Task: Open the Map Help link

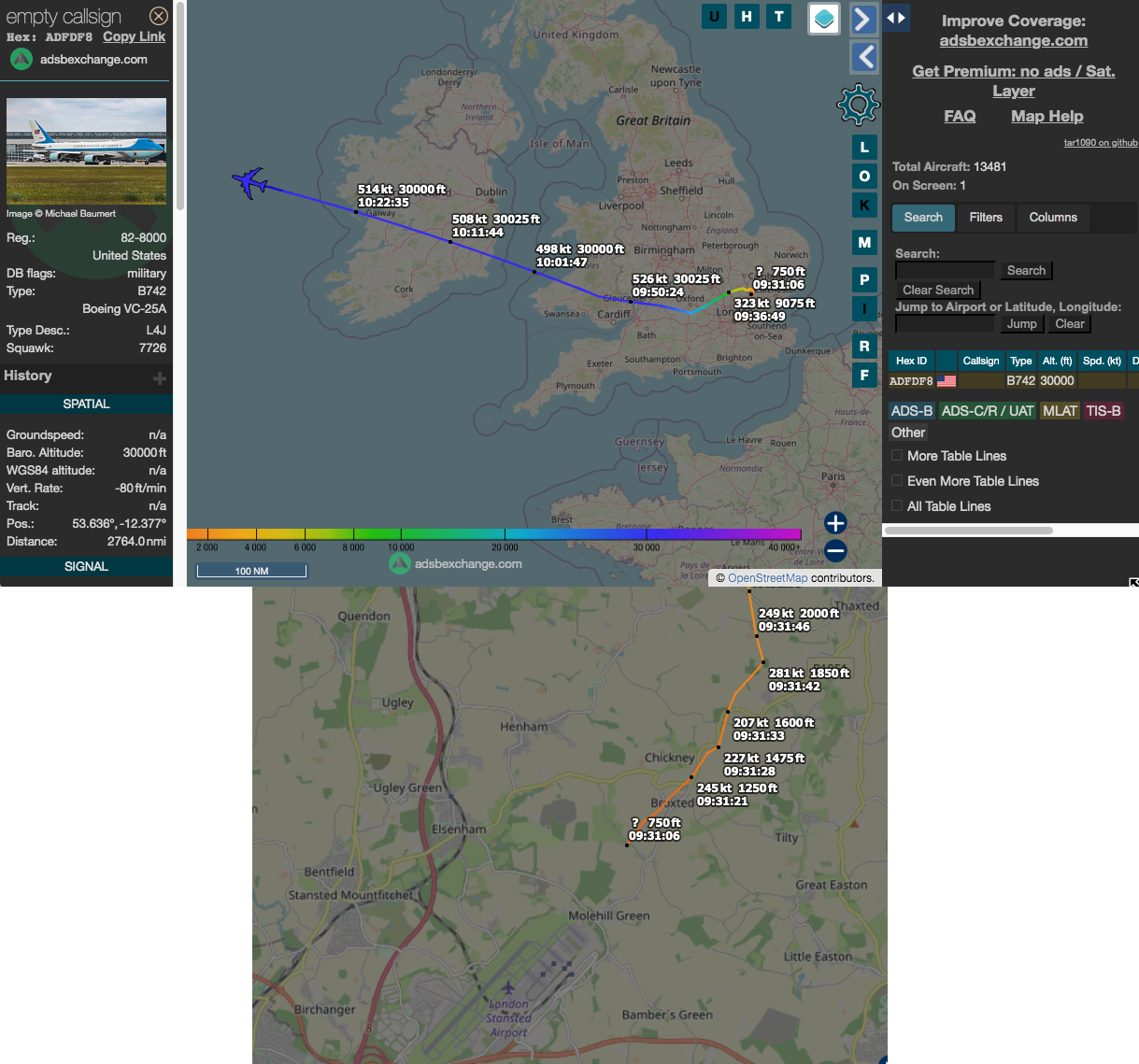Action: tap(1046, 116)
